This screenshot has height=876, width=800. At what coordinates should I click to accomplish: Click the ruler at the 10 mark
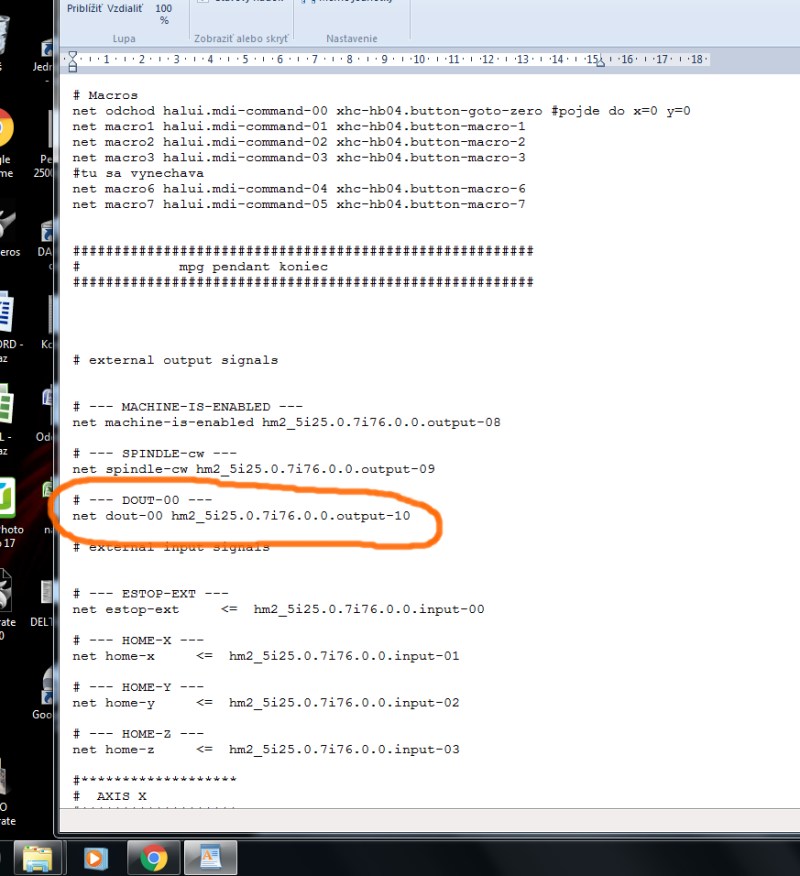click(420, 59)
